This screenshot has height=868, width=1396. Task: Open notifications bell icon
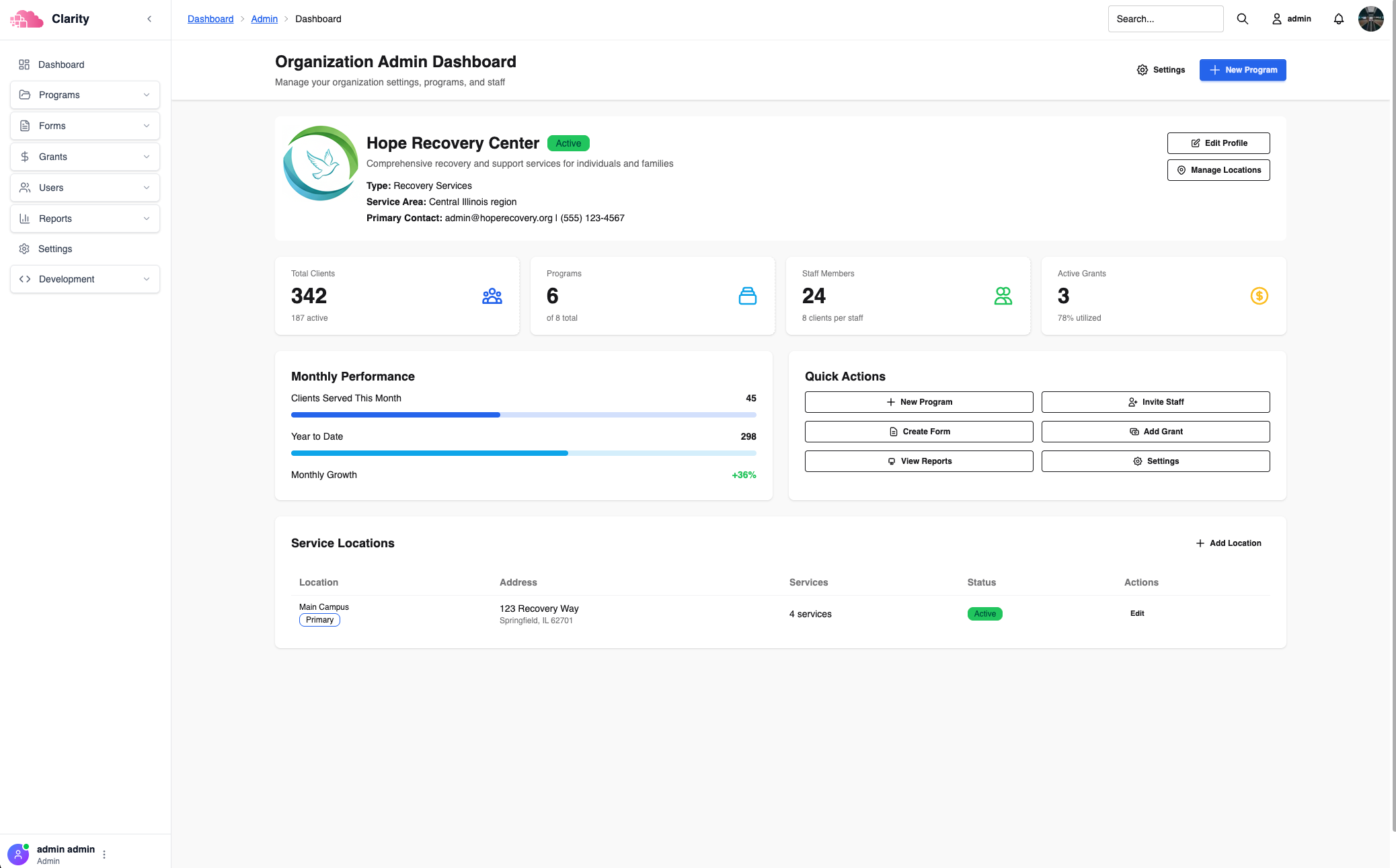[x=1338, y=19]
